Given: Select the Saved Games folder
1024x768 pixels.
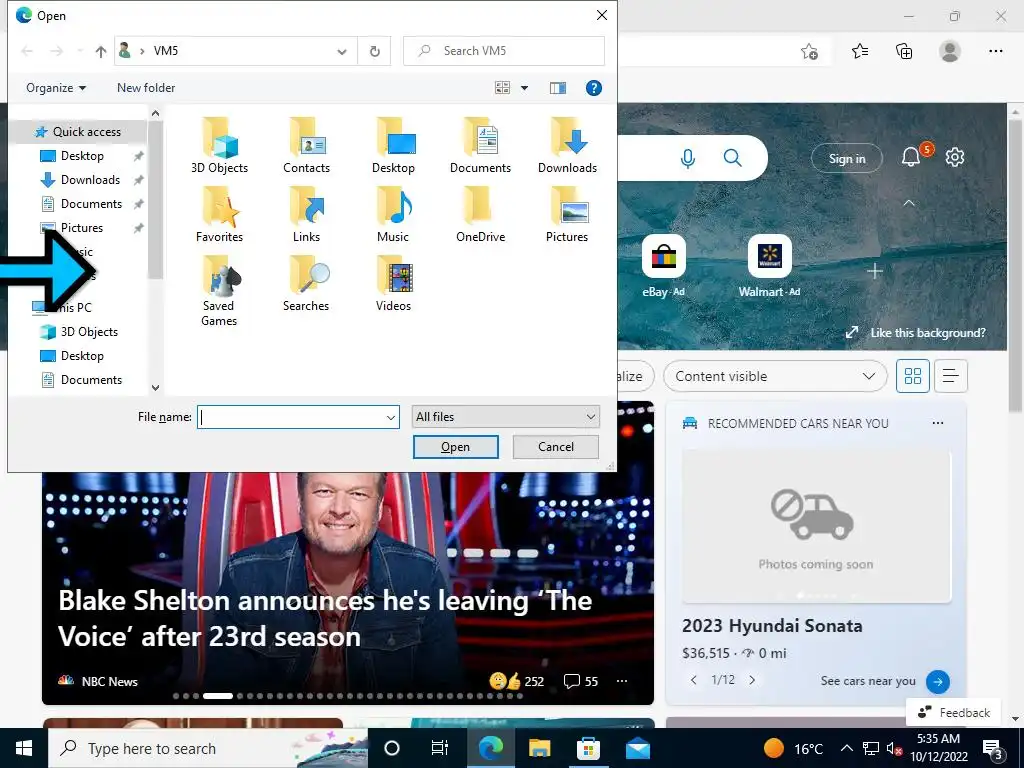Looking at the screenshot, I should [219, 291].
